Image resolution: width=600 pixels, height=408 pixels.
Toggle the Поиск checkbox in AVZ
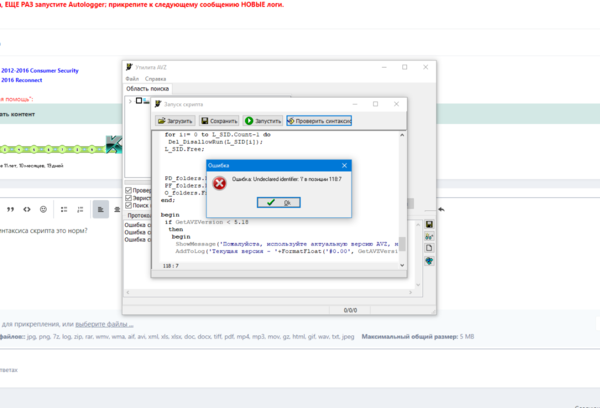129,206
